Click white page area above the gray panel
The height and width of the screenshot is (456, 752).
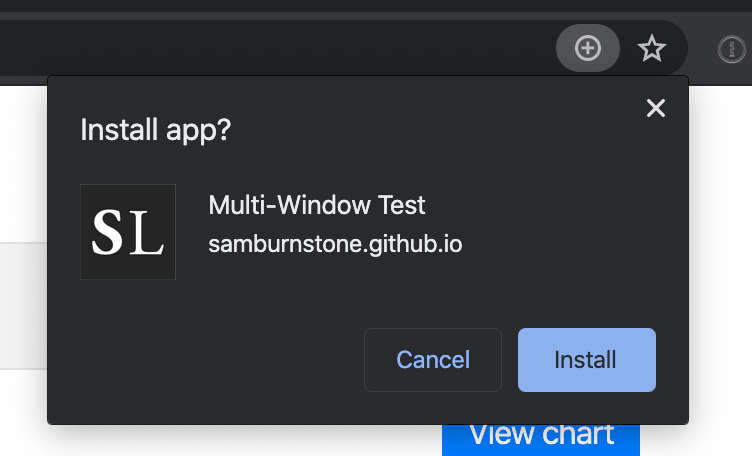click(22, 160)
